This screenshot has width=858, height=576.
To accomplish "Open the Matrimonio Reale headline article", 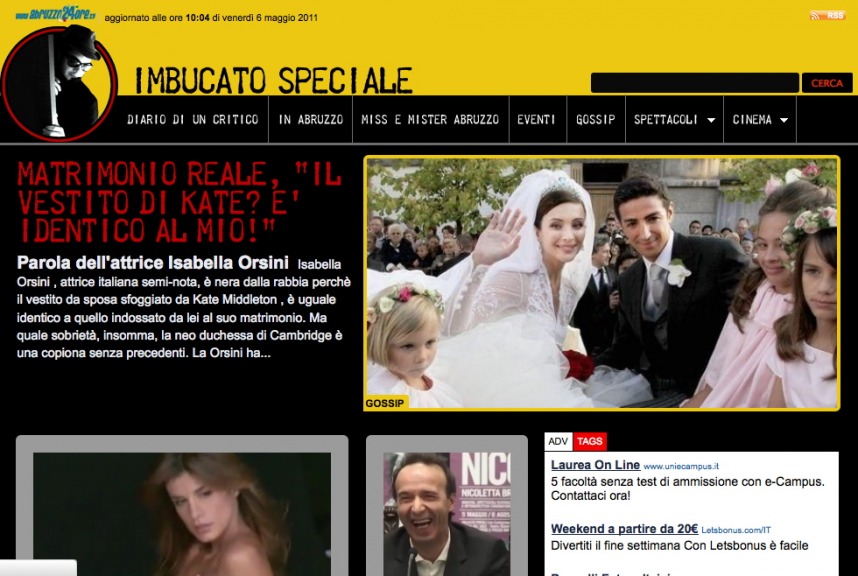I will (x=179, y=202).
